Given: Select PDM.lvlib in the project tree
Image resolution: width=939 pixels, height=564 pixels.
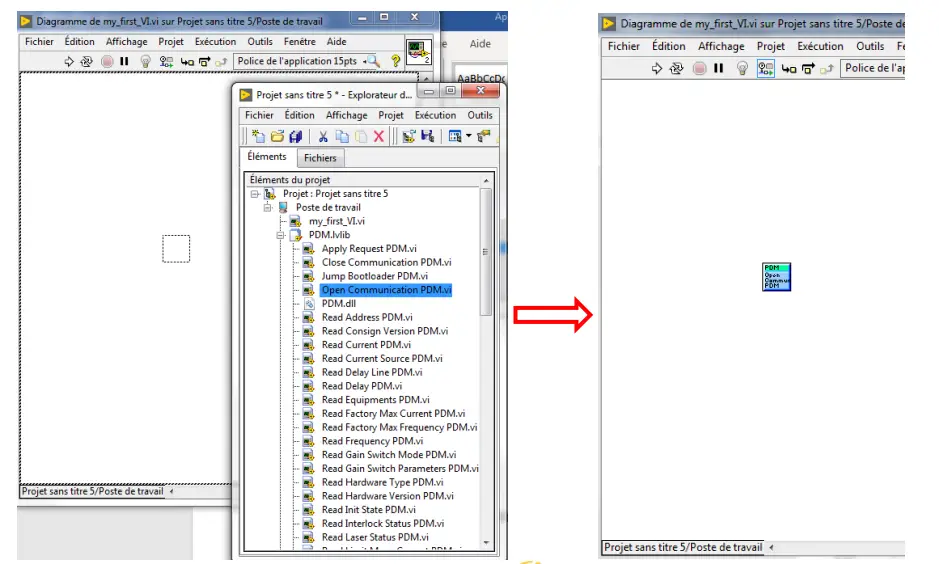Looking at the screenshot, I should [329, 235].
